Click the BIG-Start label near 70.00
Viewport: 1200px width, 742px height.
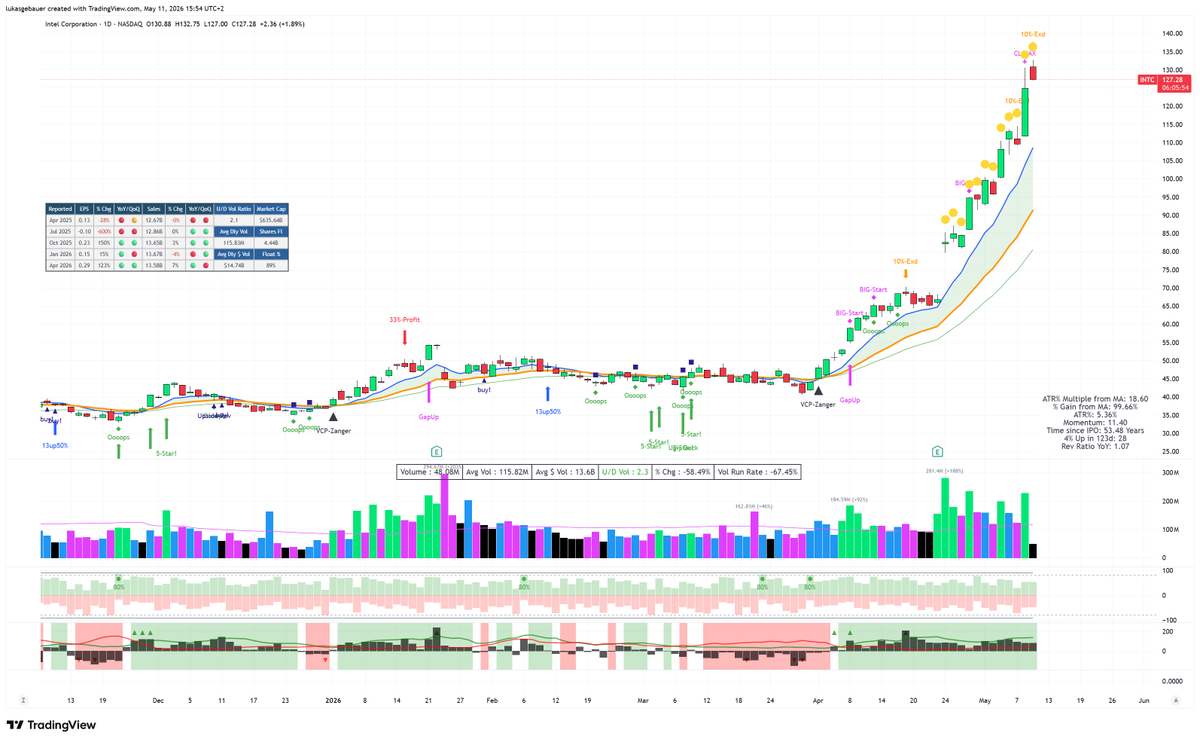coord(872,289)
